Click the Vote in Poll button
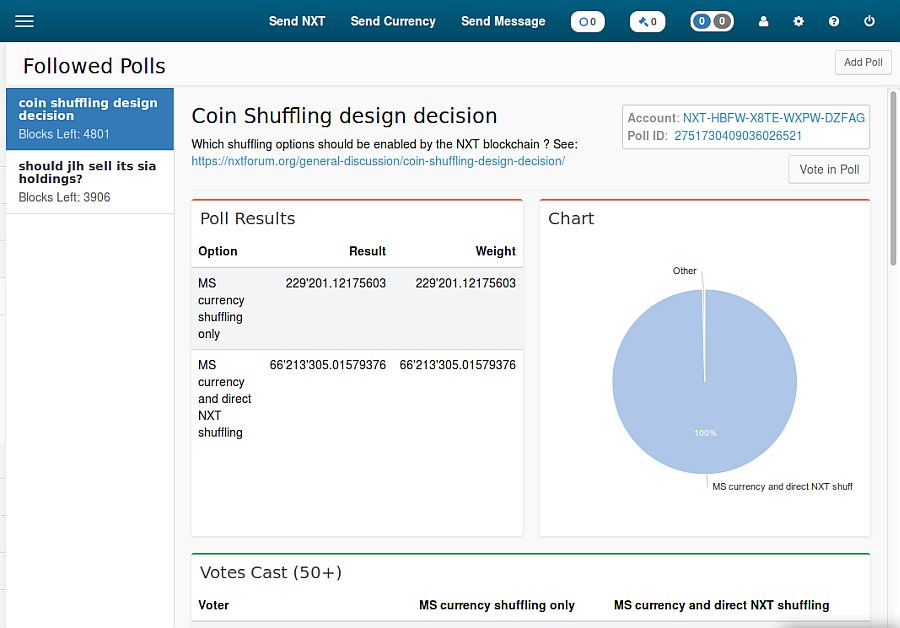The width and height of the screenshot is (900, 628). coord(829,169)
